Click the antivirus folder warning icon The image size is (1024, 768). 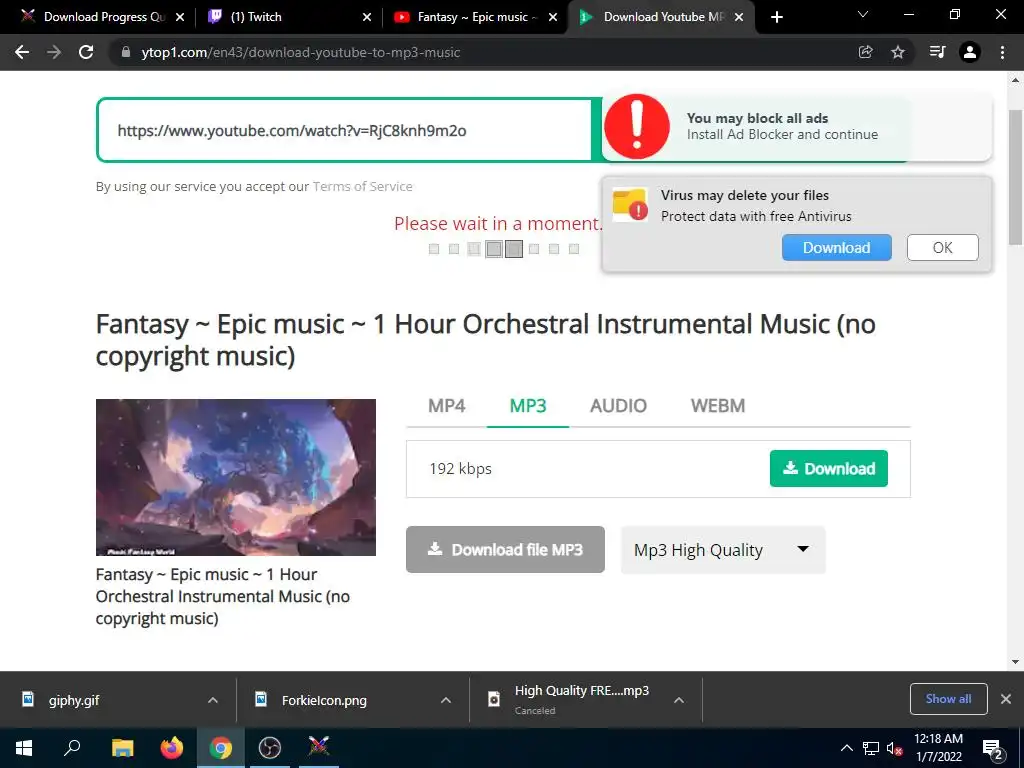tap(630, 204)
